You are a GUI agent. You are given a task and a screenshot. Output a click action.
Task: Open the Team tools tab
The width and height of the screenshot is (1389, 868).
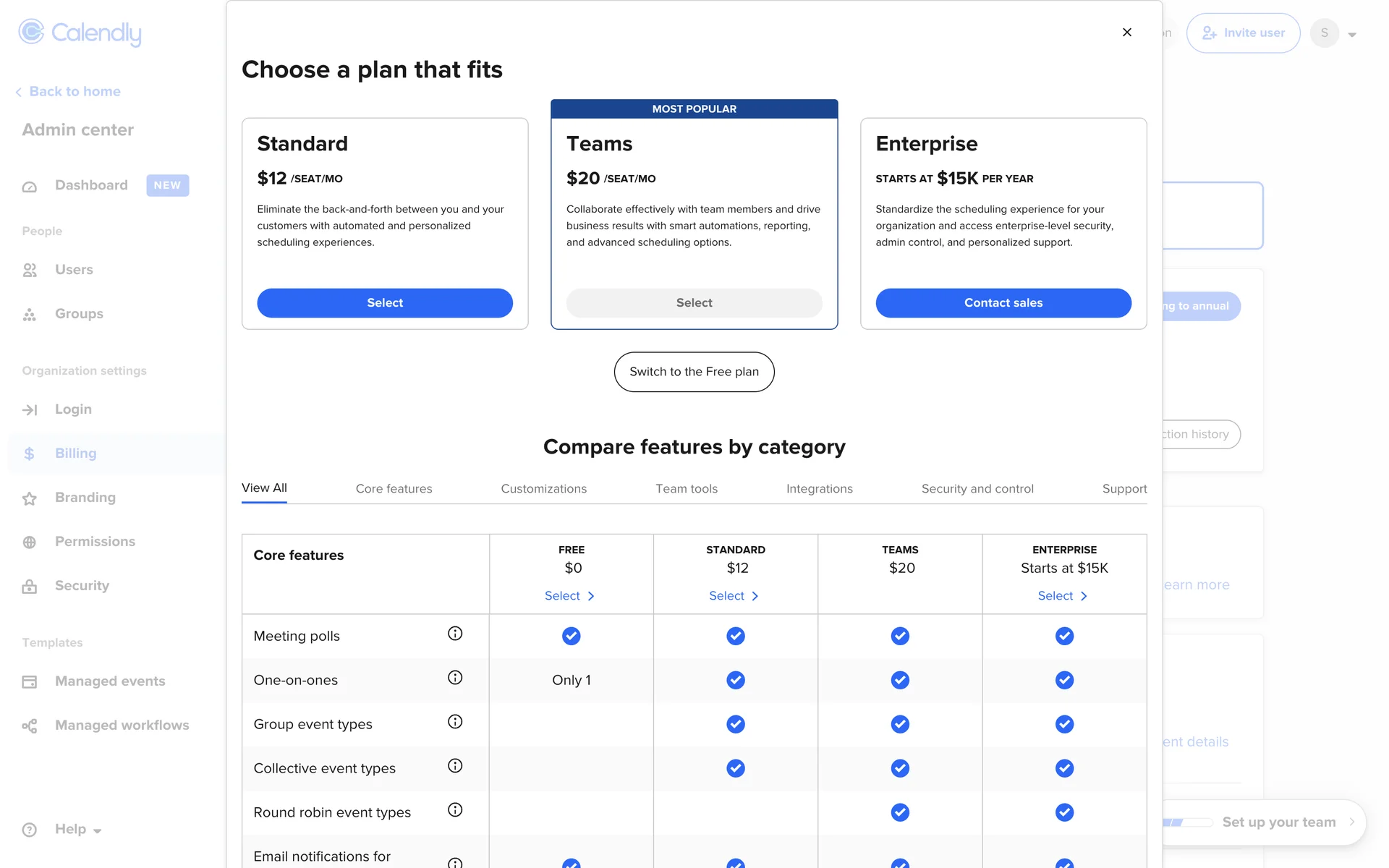pyautogui.click(x=686, y=489)
